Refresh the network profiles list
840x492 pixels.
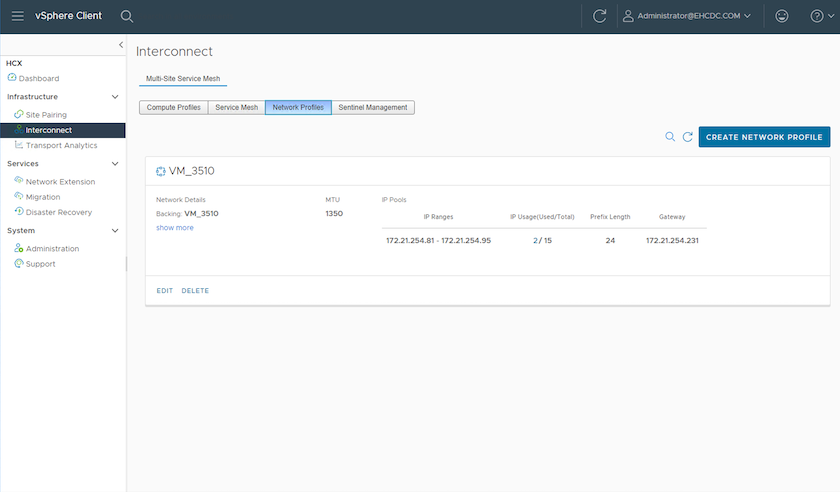[x=687, y=137]
